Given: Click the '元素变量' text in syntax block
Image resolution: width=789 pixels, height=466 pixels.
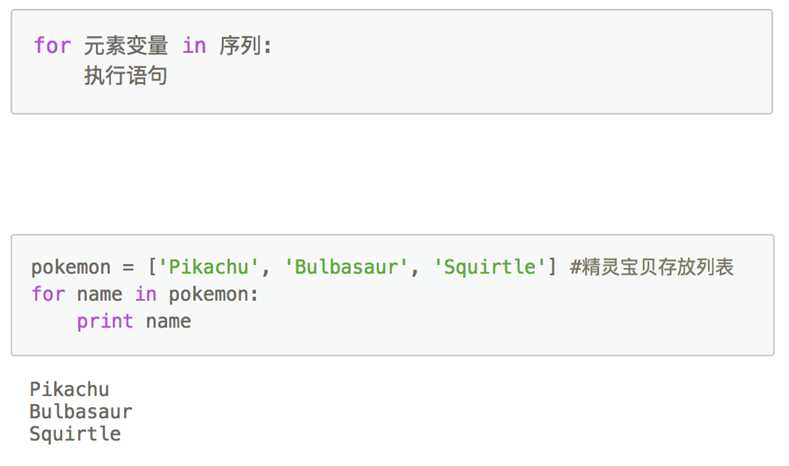Looking at the screenshot, I should [x=126, y=46].
